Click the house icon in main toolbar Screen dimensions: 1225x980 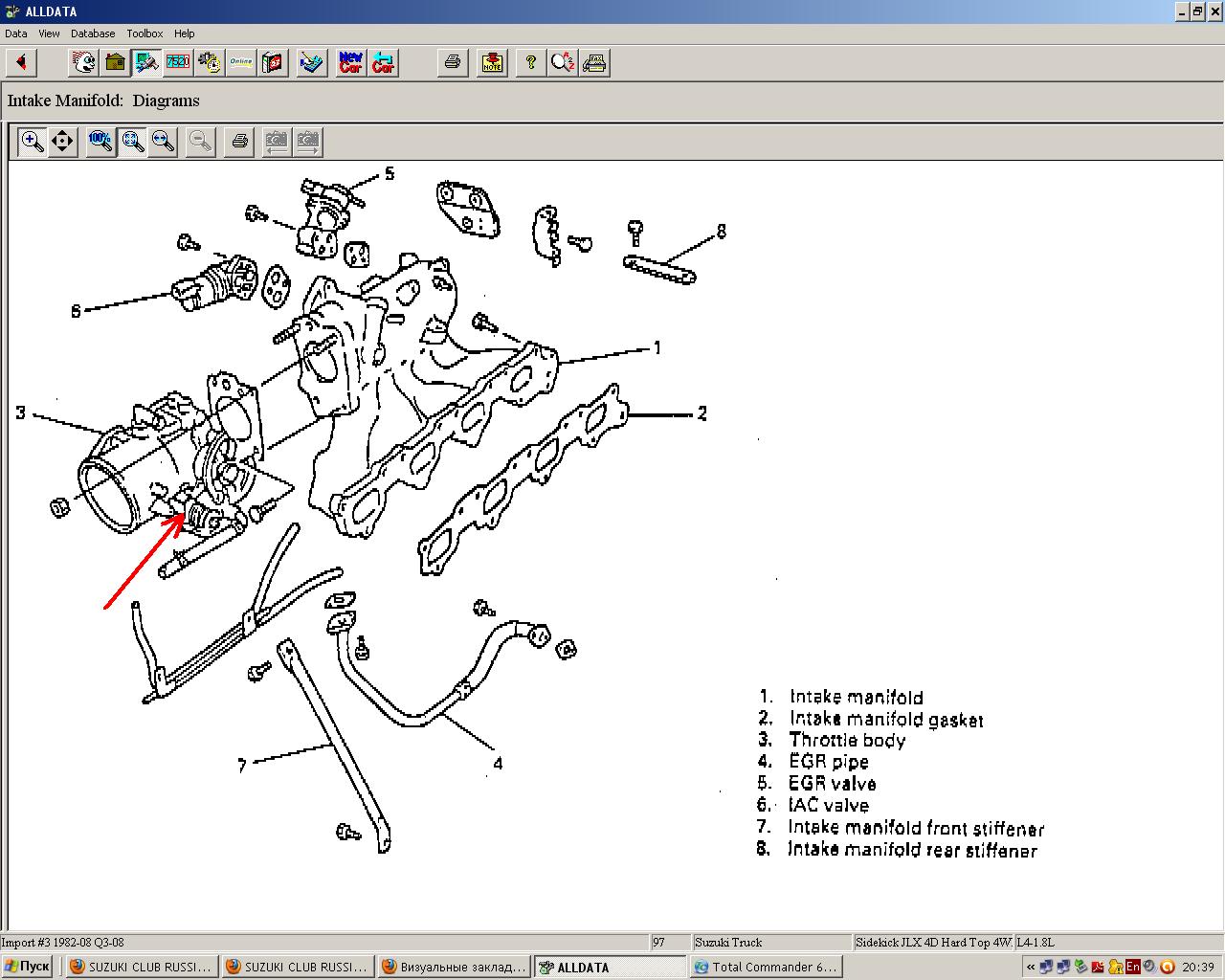pos(116,63)
